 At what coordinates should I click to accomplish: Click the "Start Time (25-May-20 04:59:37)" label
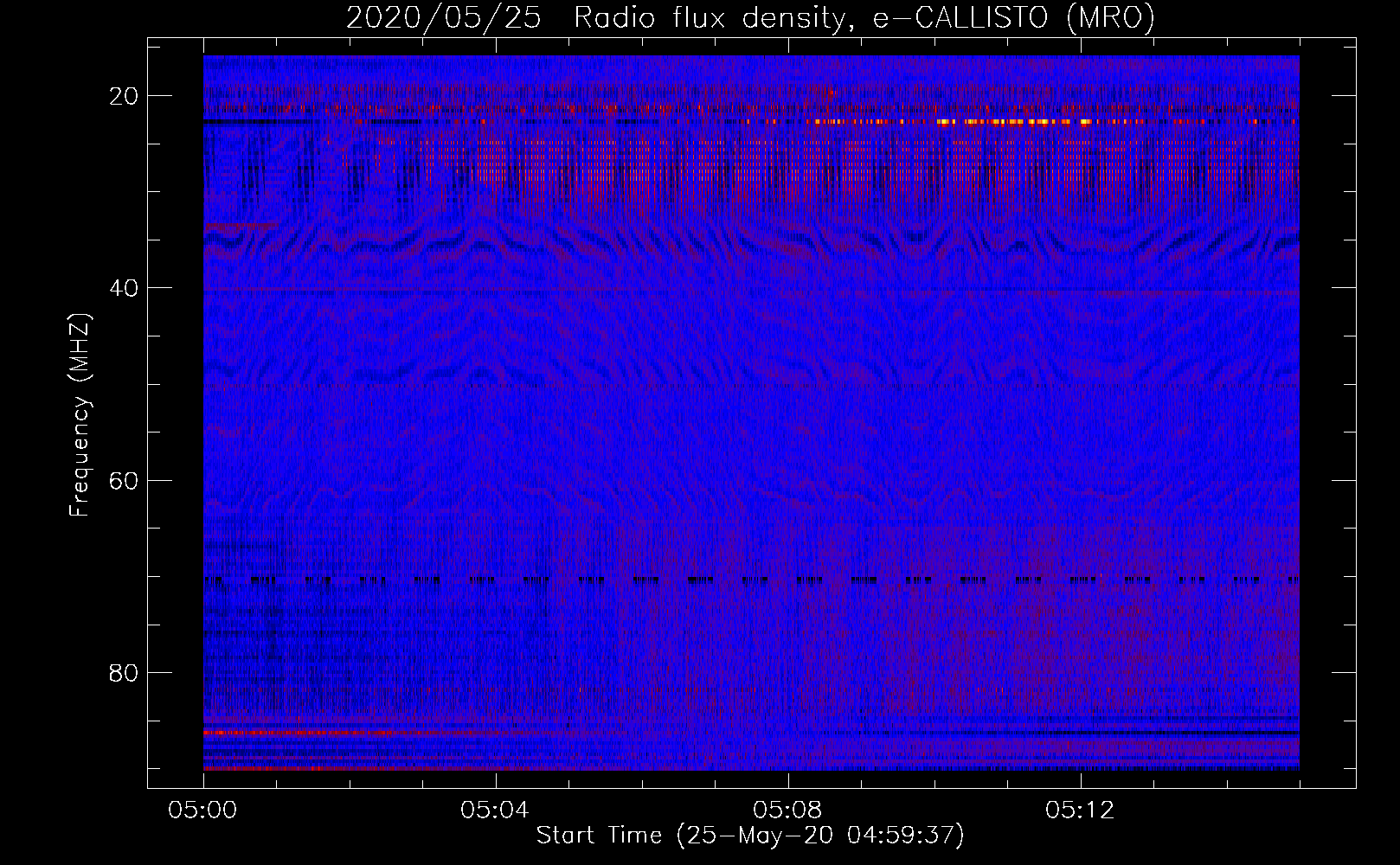tap(750, 836)
